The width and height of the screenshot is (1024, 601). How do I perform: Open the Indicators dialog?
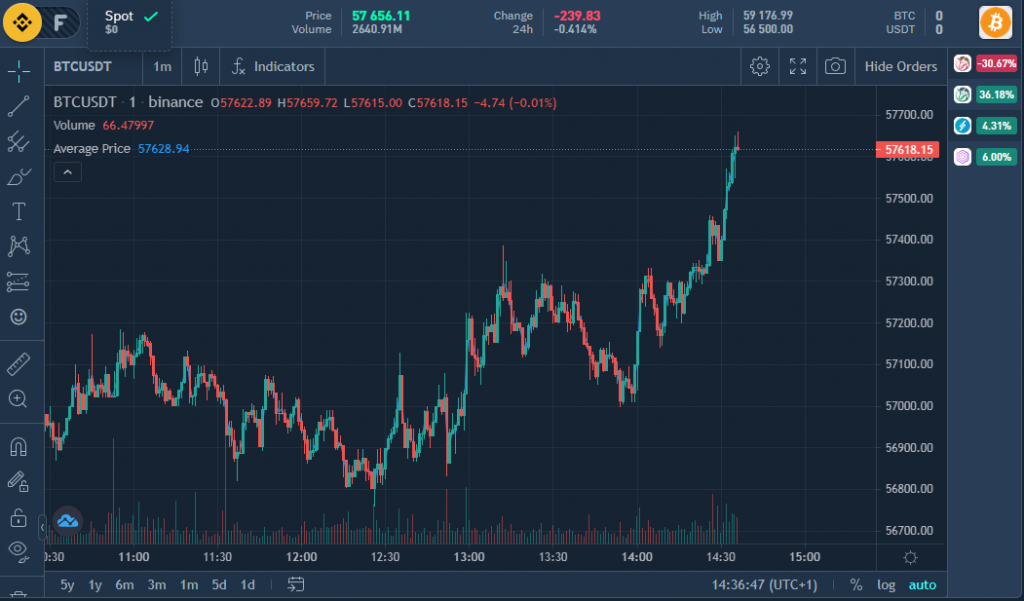coord(272,66)
